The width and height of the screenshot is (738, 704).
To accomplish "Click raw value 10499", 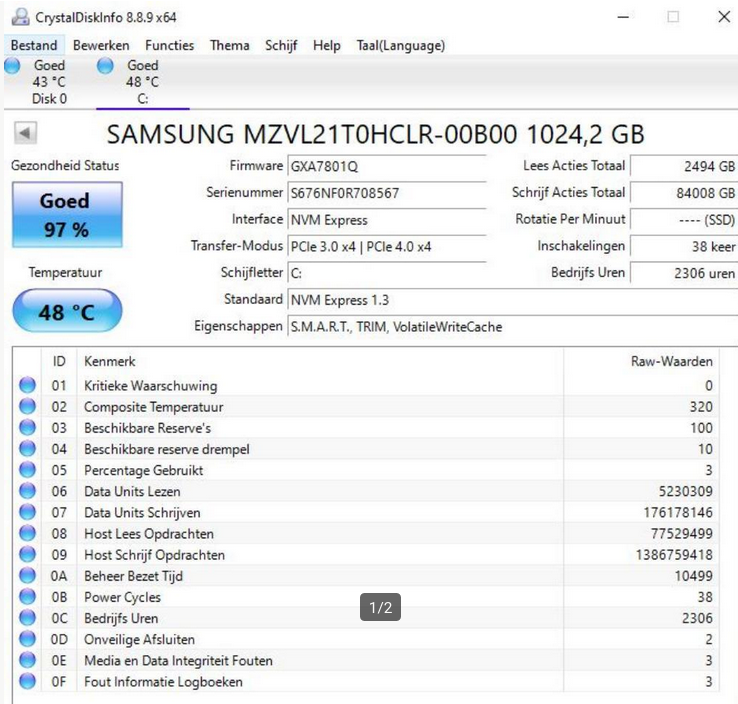I will tap(694, 576).
